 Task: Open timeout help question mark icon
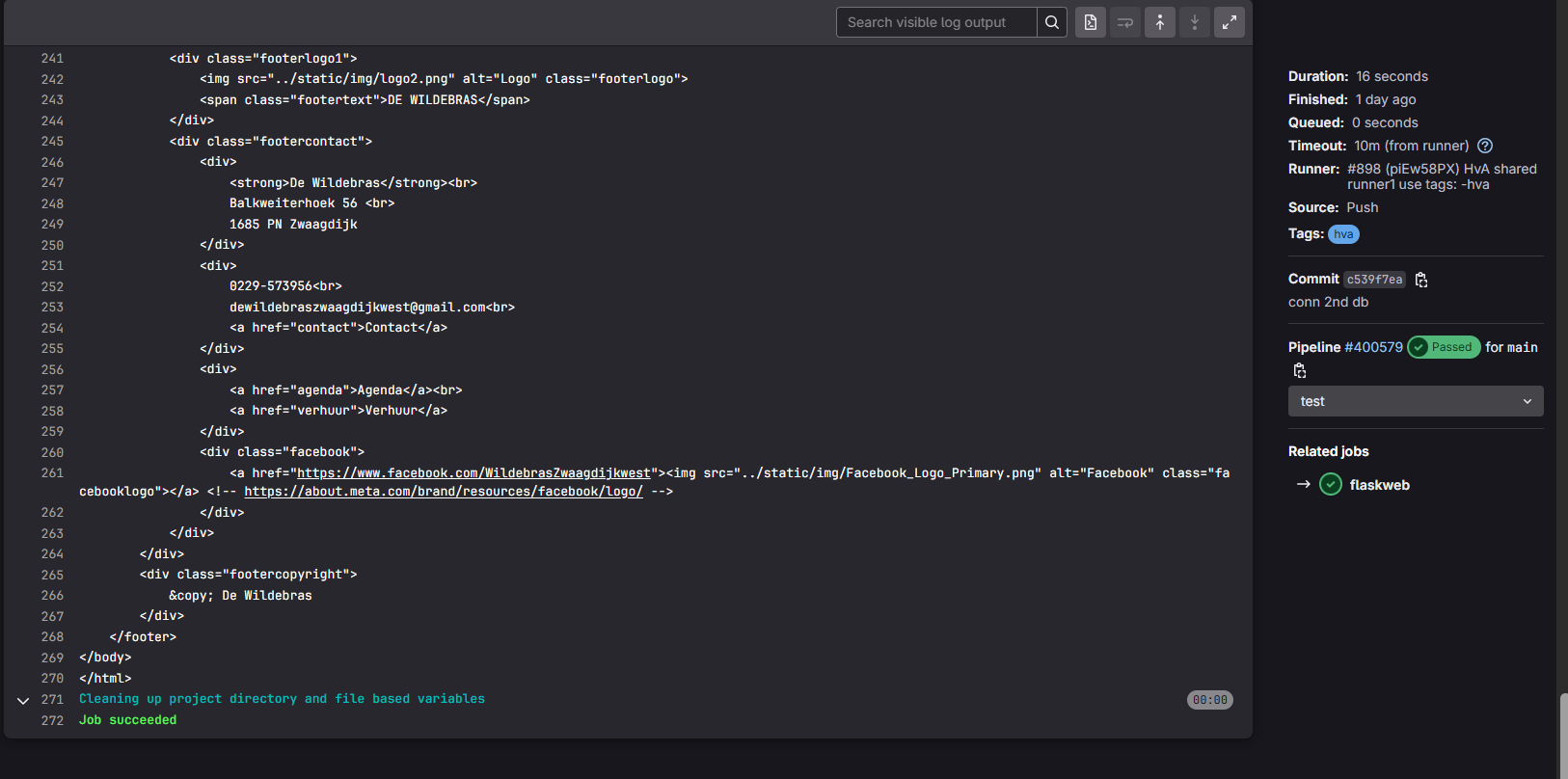(1485, 146)
